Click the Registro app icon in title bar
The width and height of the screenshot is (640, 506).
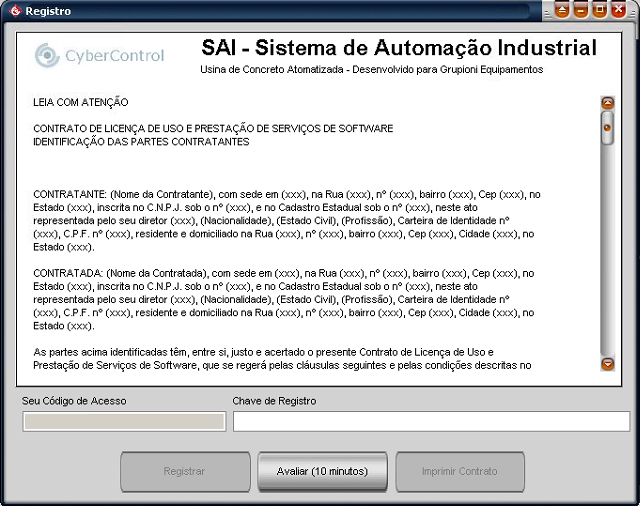tap(13, 11)
